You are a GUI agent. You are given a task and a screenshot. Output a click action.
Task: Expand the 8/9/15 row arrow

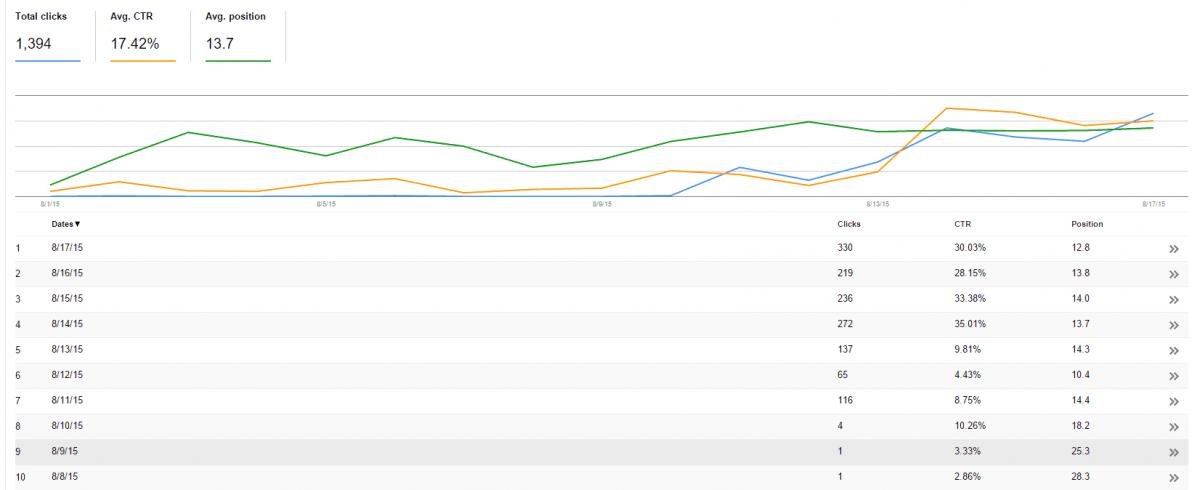point(1174,453)
